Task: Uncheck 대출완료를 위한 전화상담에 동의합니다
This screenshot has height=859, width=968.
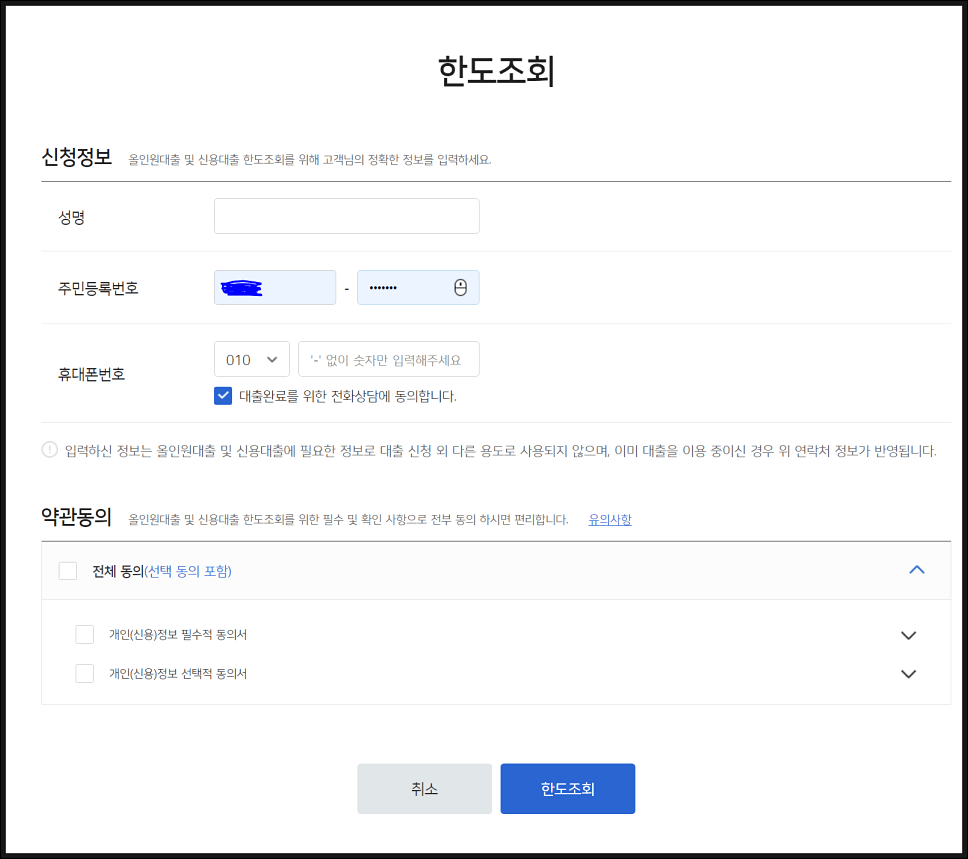Action: point(223,395)
